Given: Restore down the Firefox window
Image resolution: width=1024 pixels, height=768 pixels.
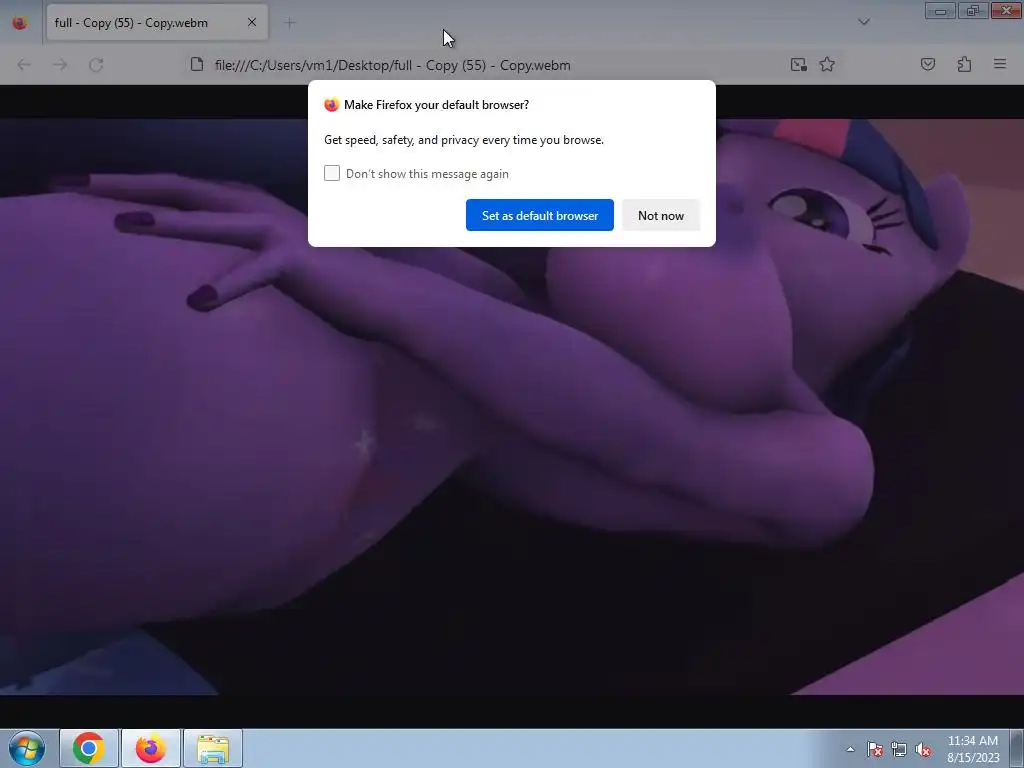Looking at the screenshot, I should coord(973,10).
